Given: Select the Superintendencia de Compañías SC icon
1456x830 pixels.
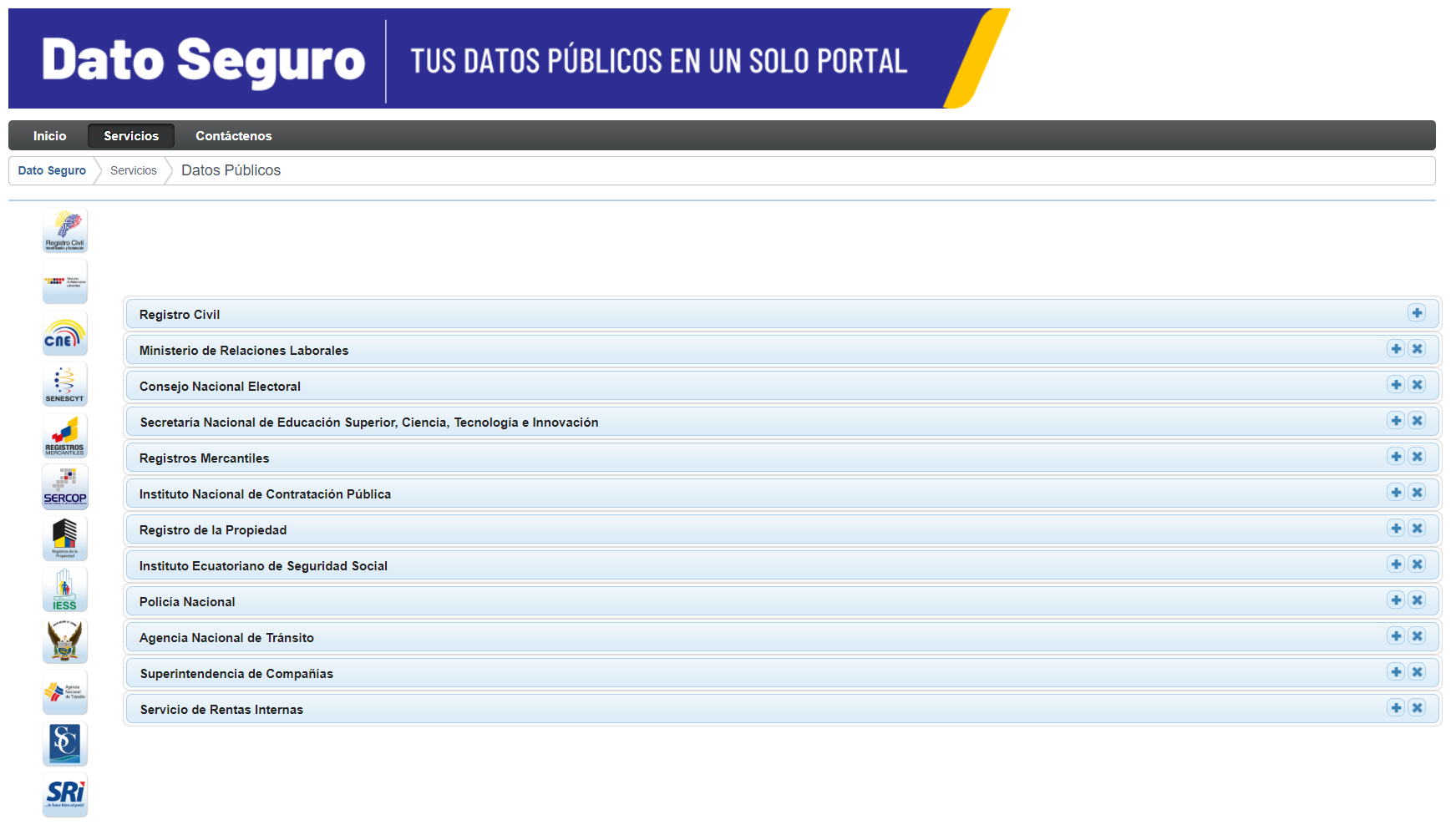Looking at the screenshot, I should point(65,744).
